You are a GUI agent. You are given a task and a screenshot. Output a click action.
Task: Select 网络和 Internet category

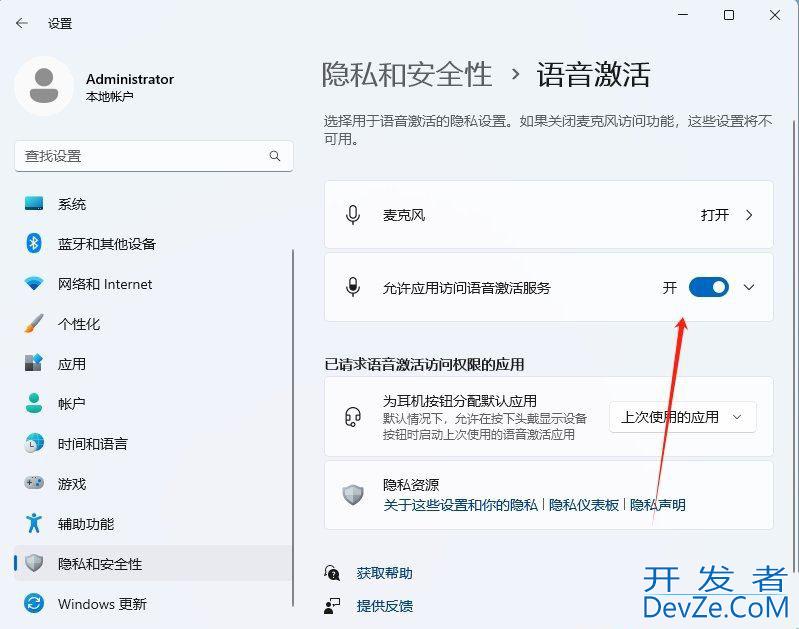pos(153,283)
